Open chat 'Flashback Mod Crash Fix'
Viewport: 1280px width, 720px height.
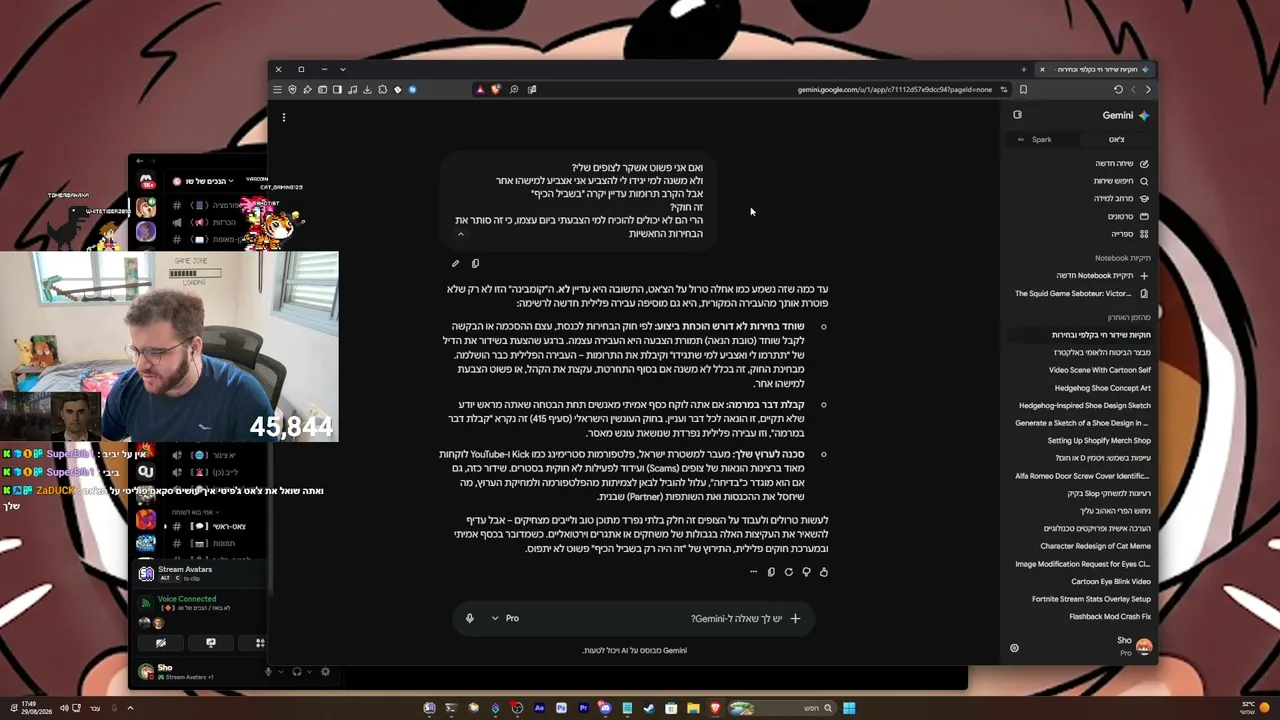(1110, 617)
